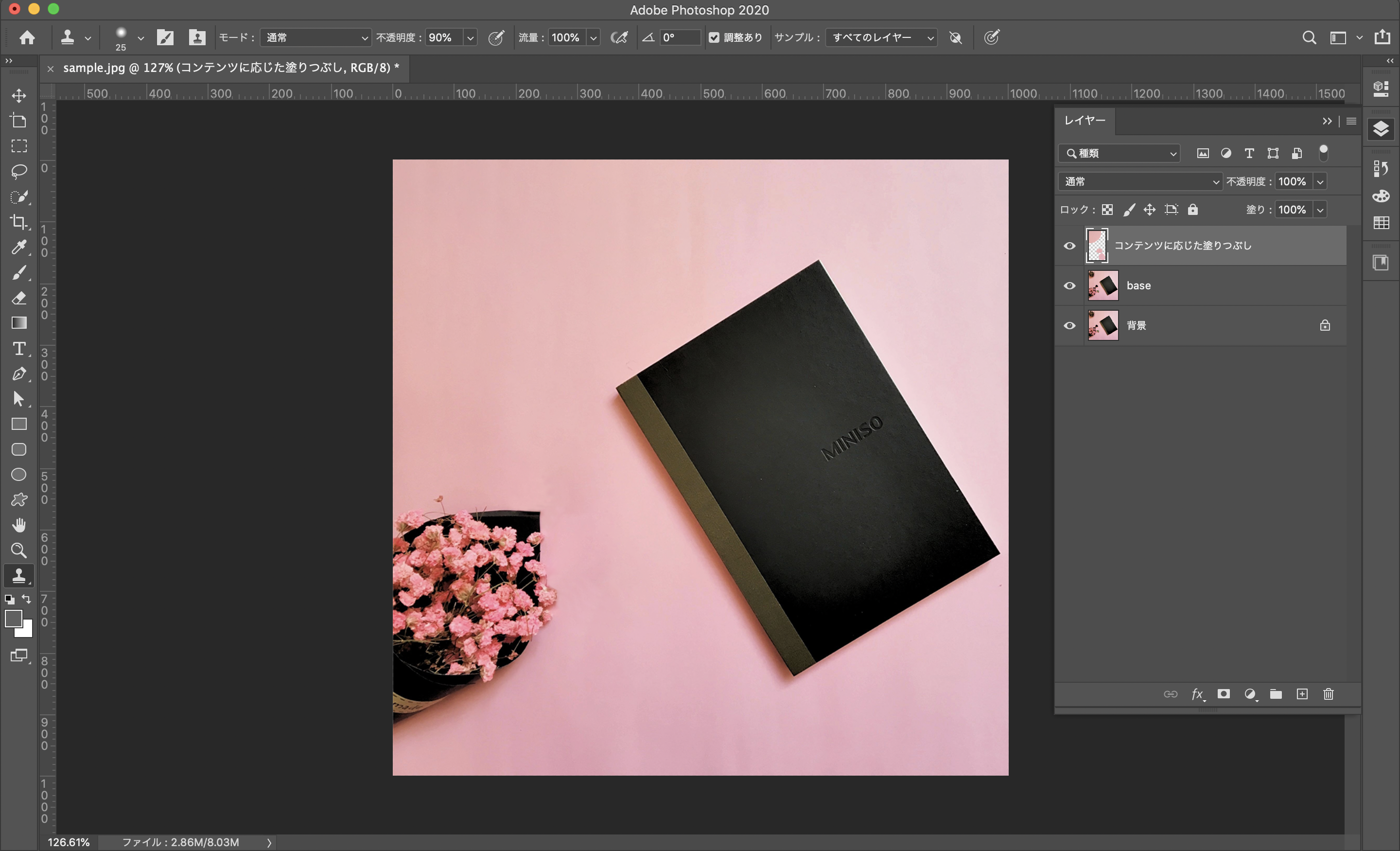
Task: Create a new layer group
Action: click(1276, 694)
